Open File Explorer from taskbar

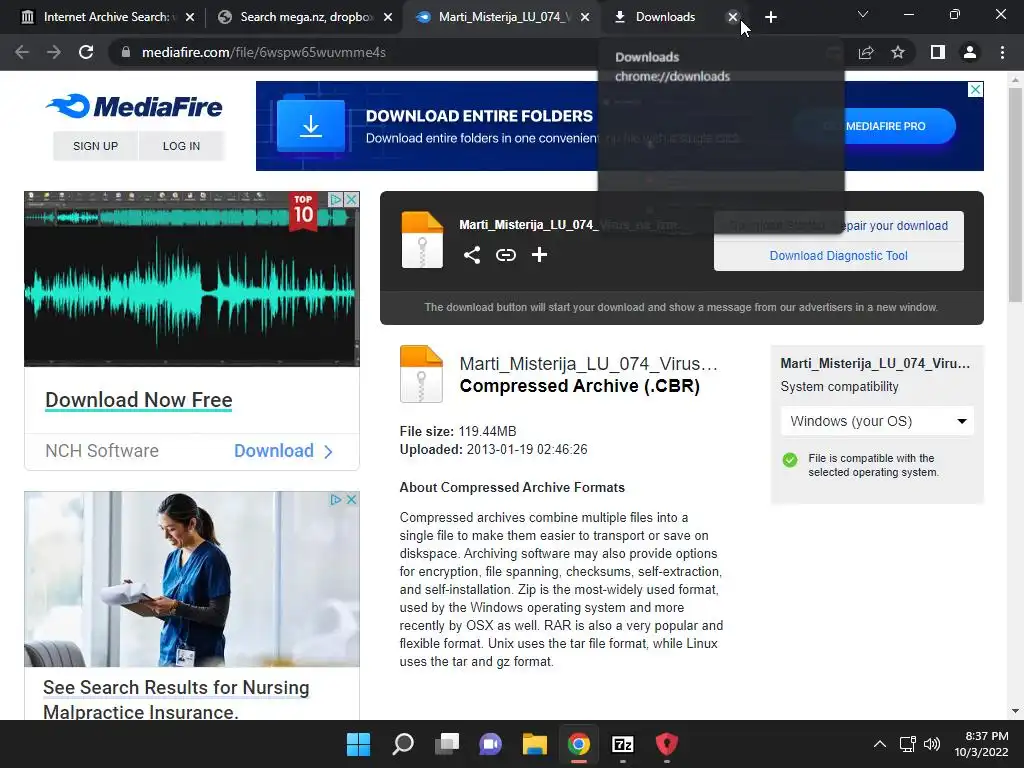pyautogui.click(x=534, y=744)
